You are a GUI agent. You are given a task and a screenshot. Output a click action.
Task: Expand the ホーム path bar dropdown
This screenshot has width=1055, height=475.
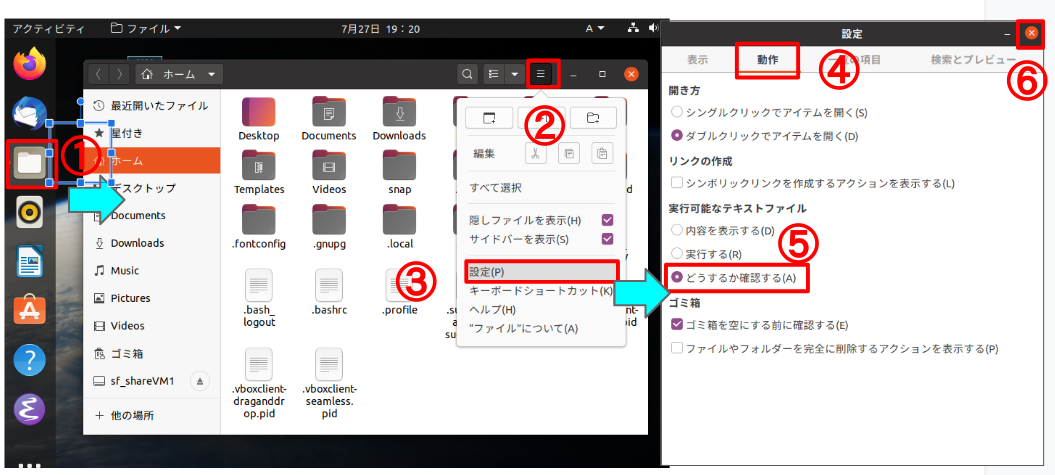coord(212,74)
